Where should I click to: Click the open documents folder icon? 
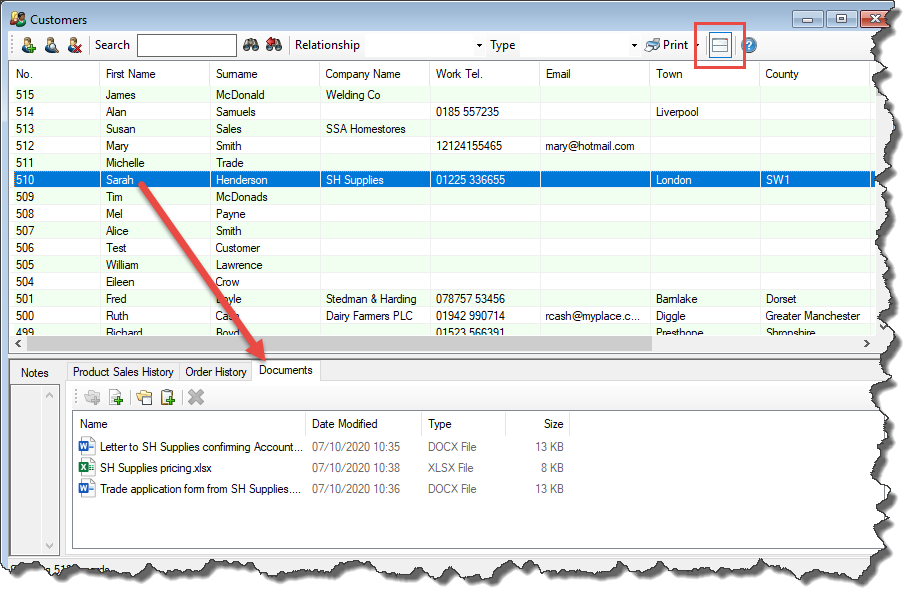(x=144, y=397)
